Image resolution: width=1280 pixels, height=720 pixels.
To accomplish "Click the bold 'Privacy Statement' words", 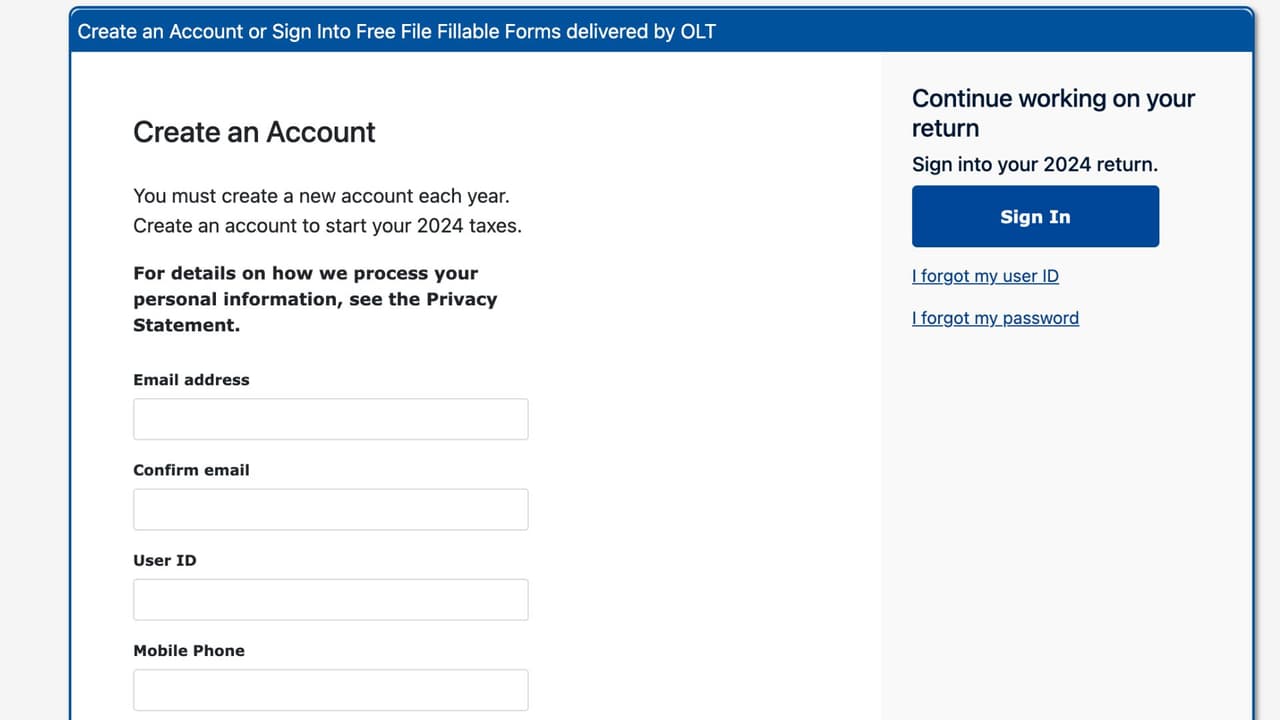I will 461,300.
